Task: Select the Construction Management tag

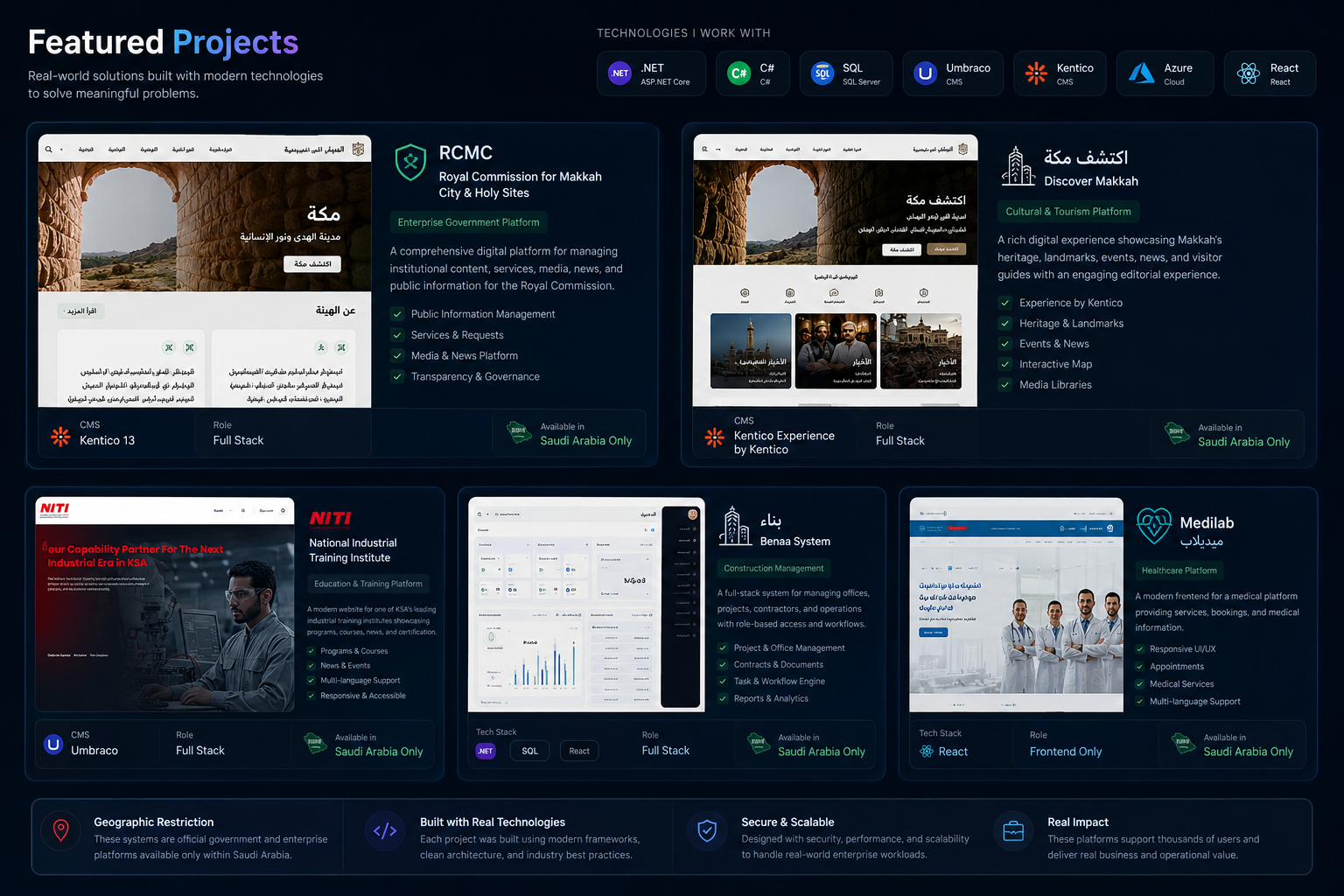Action: (x=773, y=569)
